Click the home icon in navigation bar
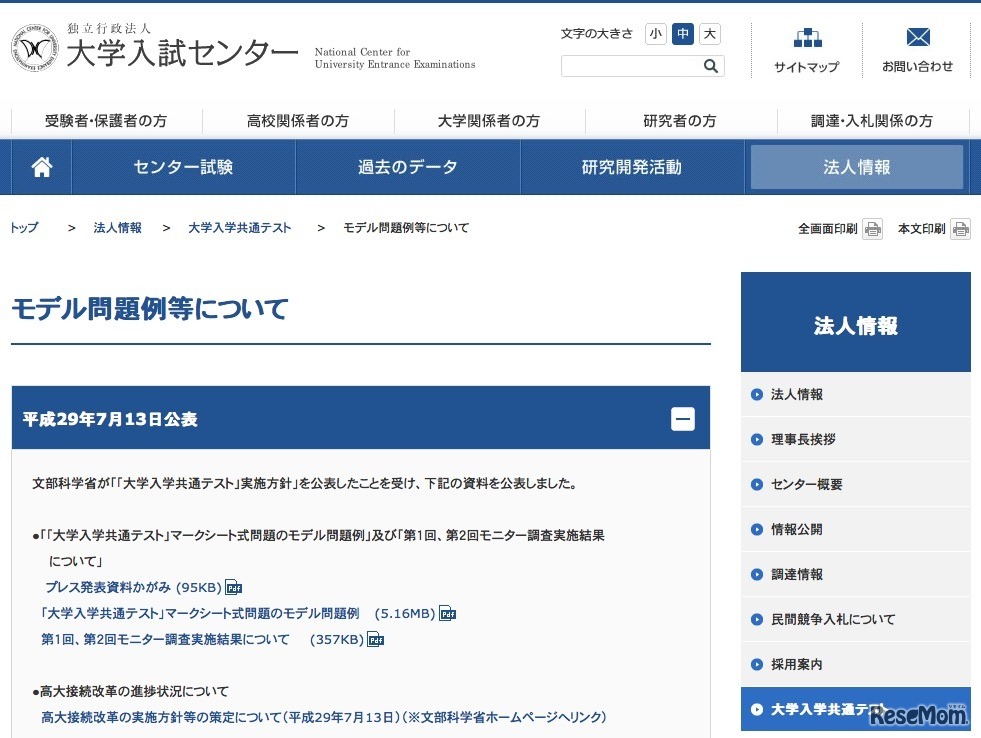 tap(42, 167)
